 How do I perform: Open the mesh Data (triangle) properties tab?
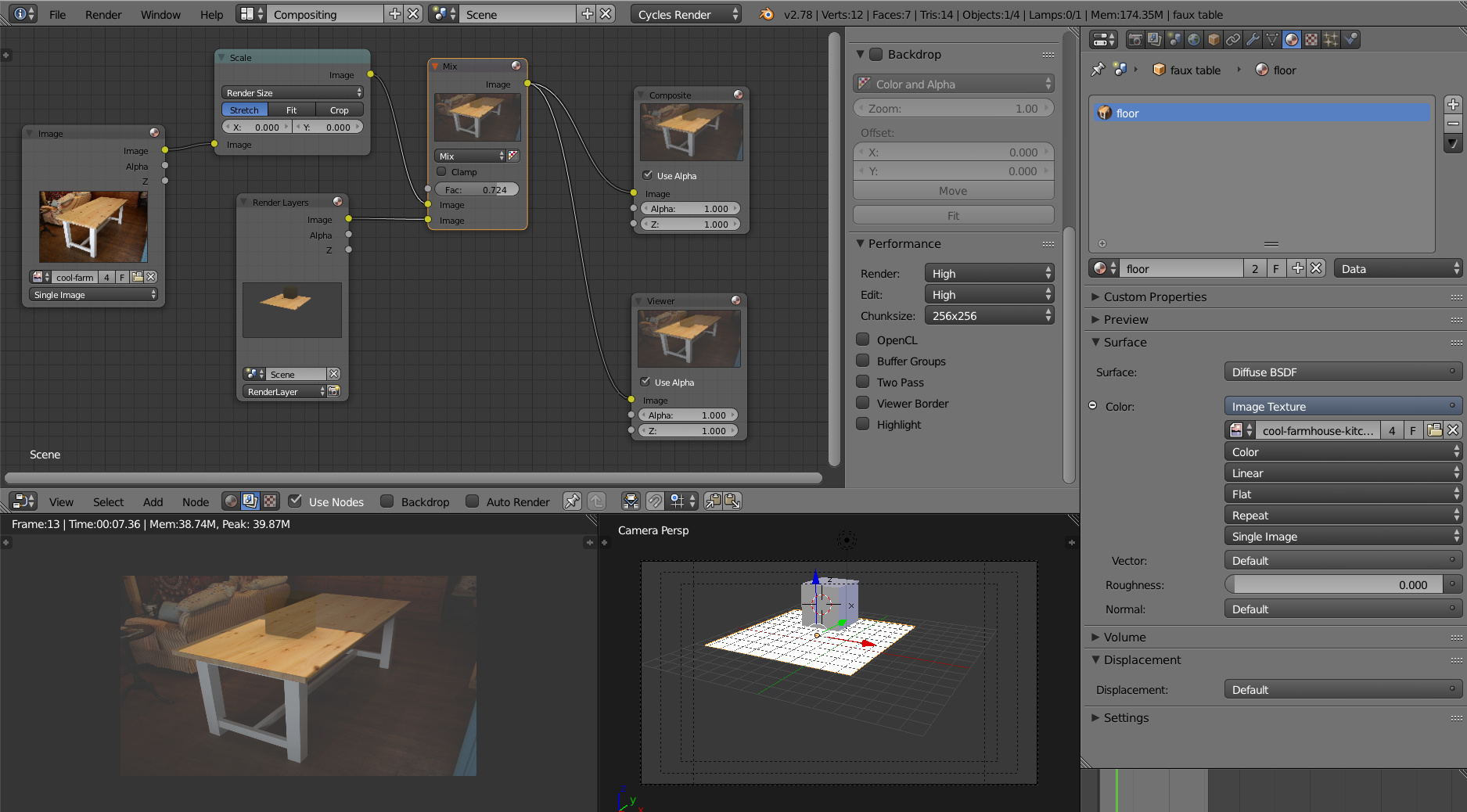(x=1272, y=39)
